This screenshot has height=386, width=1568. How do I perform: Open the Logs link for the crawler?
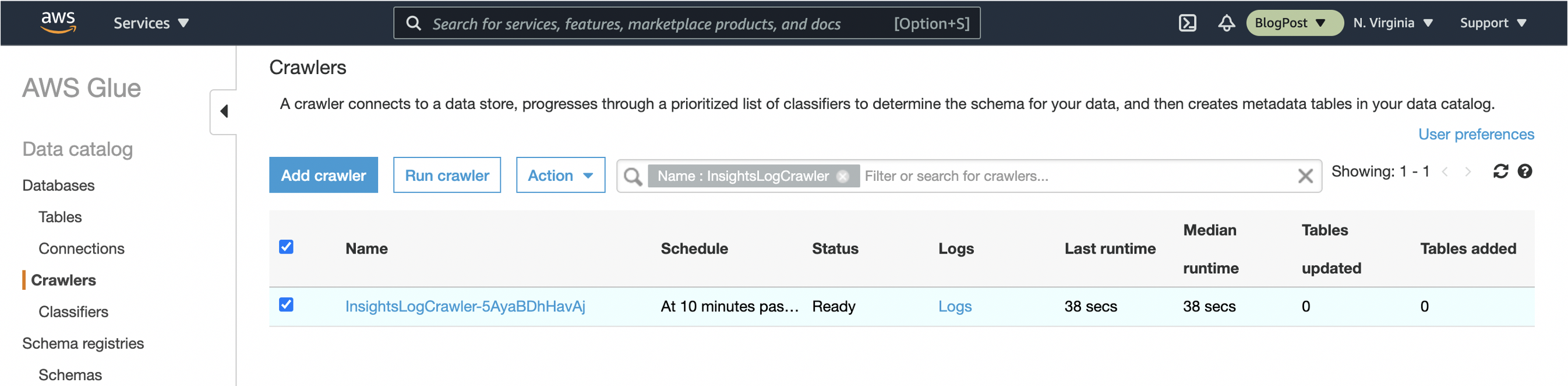click(x=955, y=307)
